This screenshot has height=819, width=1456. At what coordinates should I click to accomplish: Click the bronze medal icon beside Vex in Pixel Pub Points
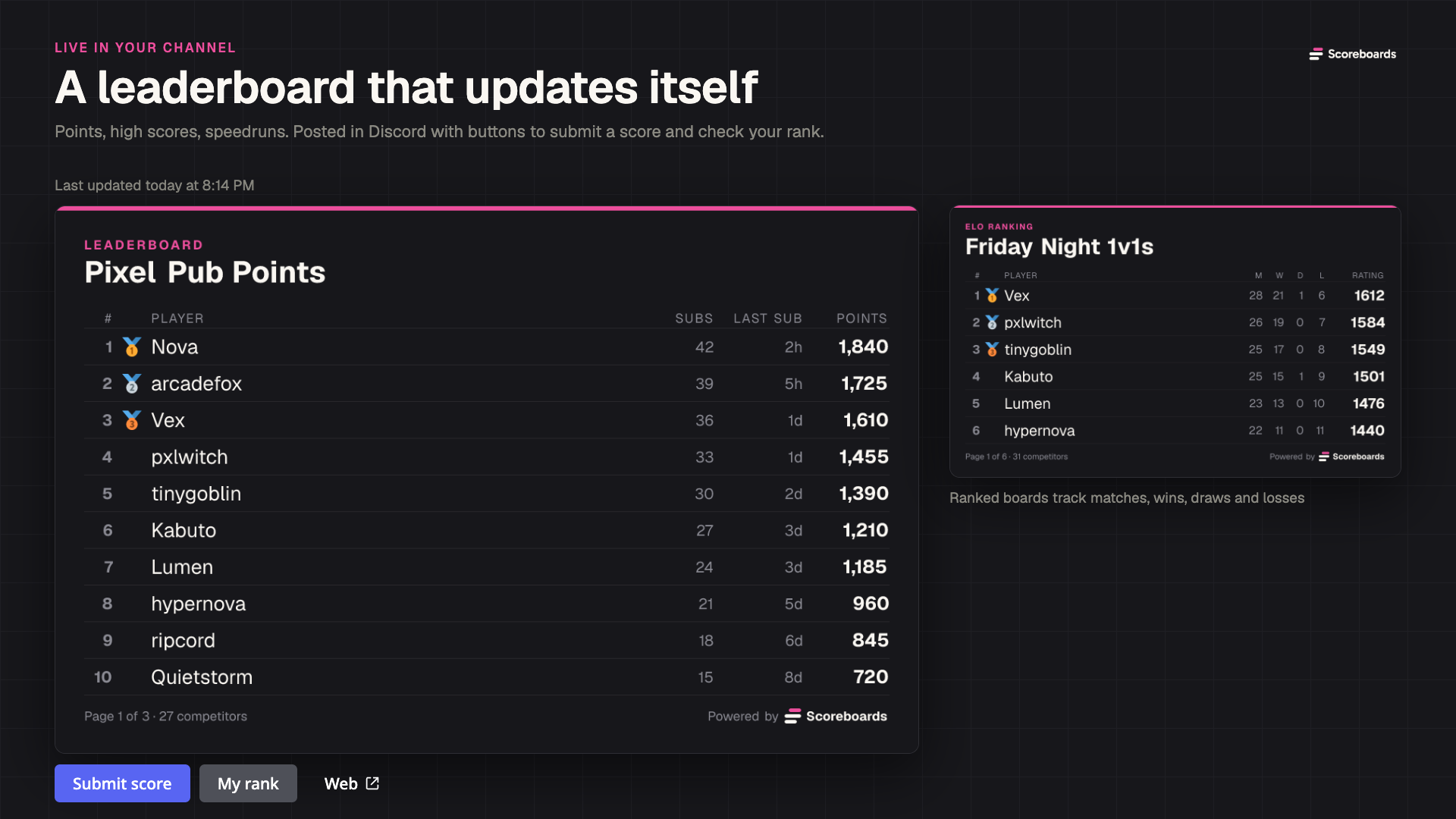[x=132, y=420]
